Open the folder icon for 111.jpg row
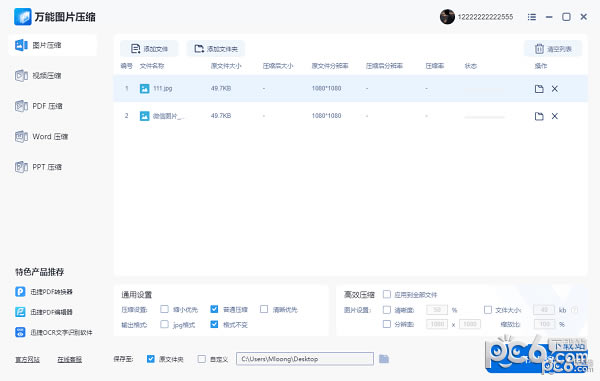The height and width of the screenshot is (381, 600). (539, 89)
